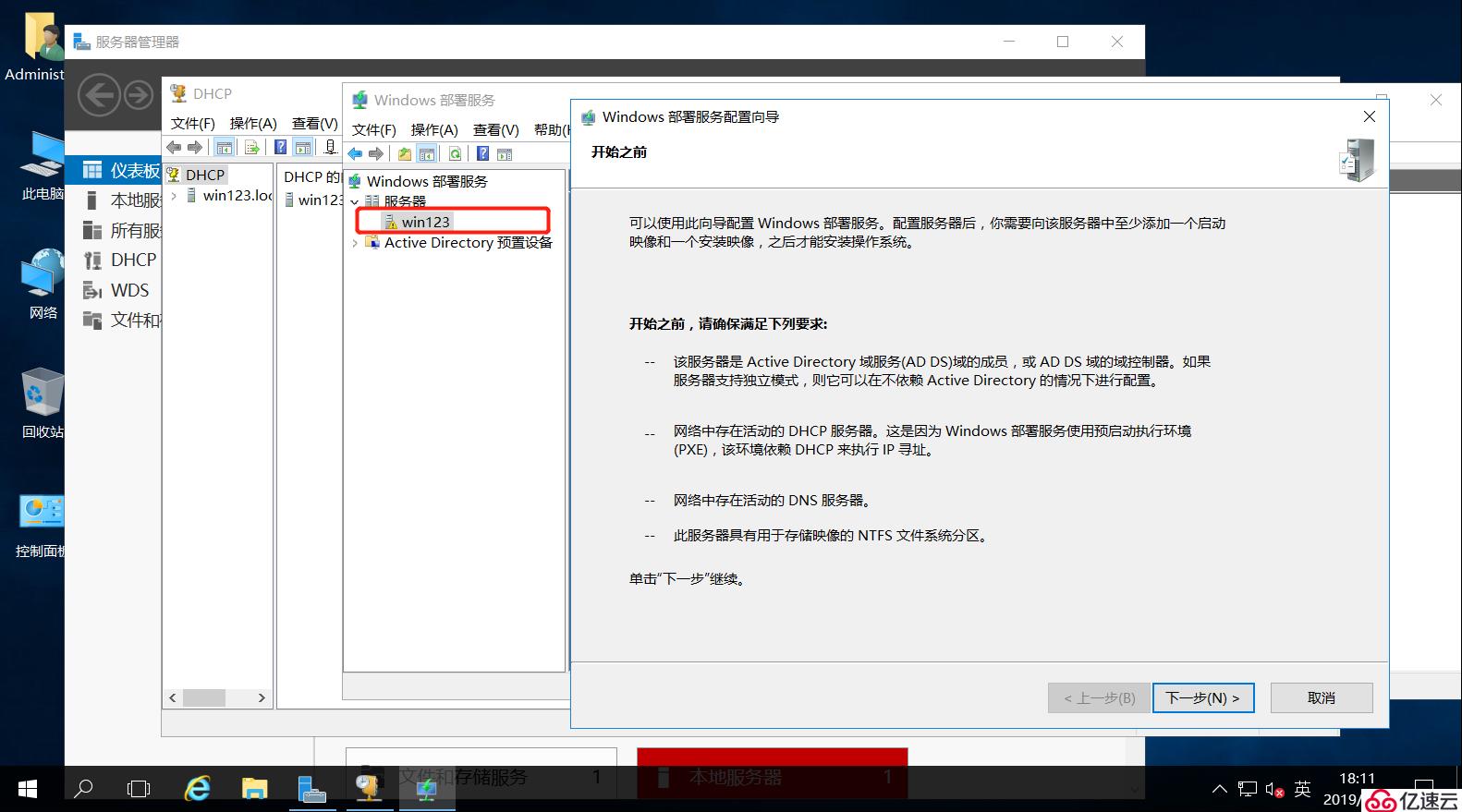Select win123.loc server in DHCP tree
The height and width of the screenshot is (812, 1462).
(229, 196)
